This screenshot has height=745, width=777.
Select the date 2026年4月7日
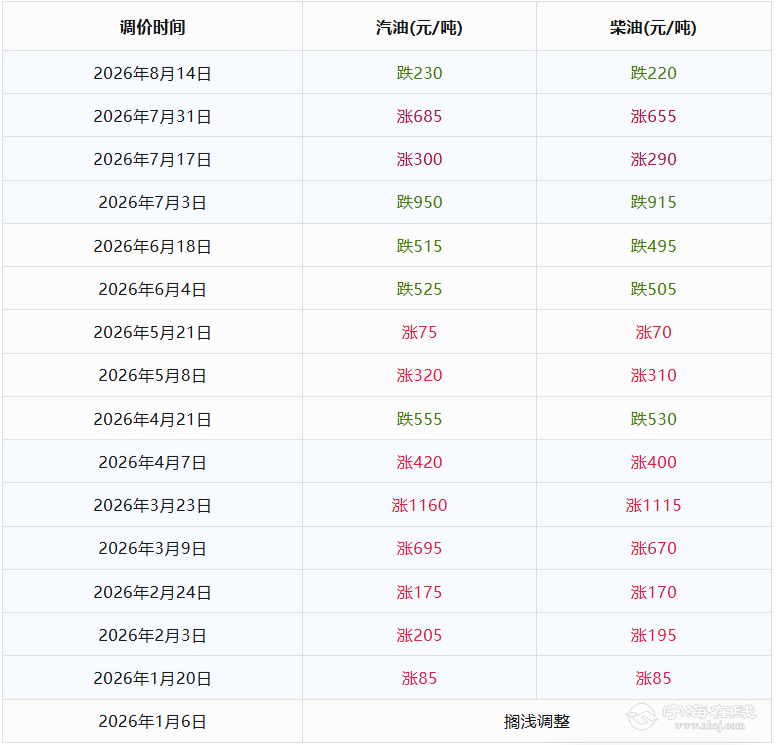point(152,462)
